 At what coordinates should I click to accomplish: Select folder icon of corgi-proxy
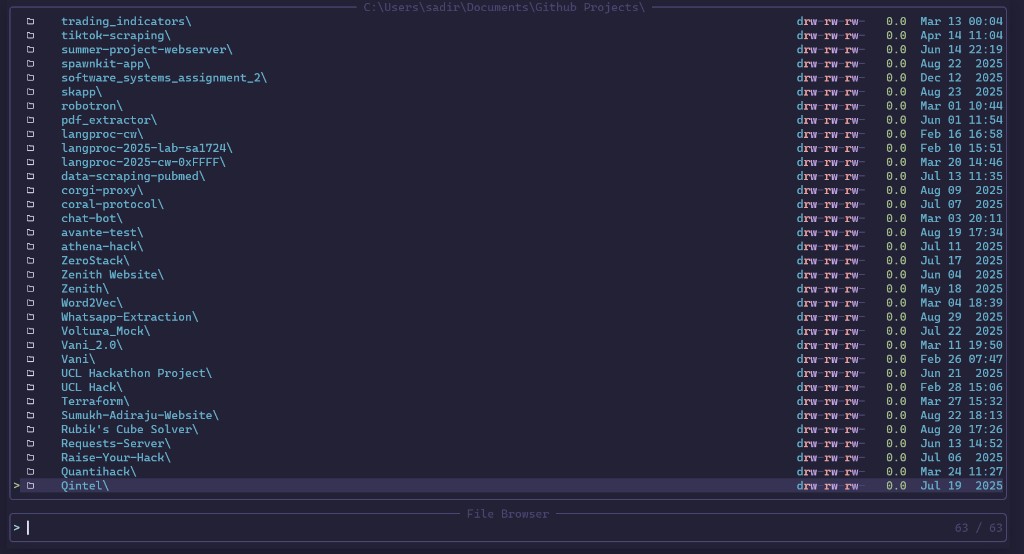click(30, 190)
